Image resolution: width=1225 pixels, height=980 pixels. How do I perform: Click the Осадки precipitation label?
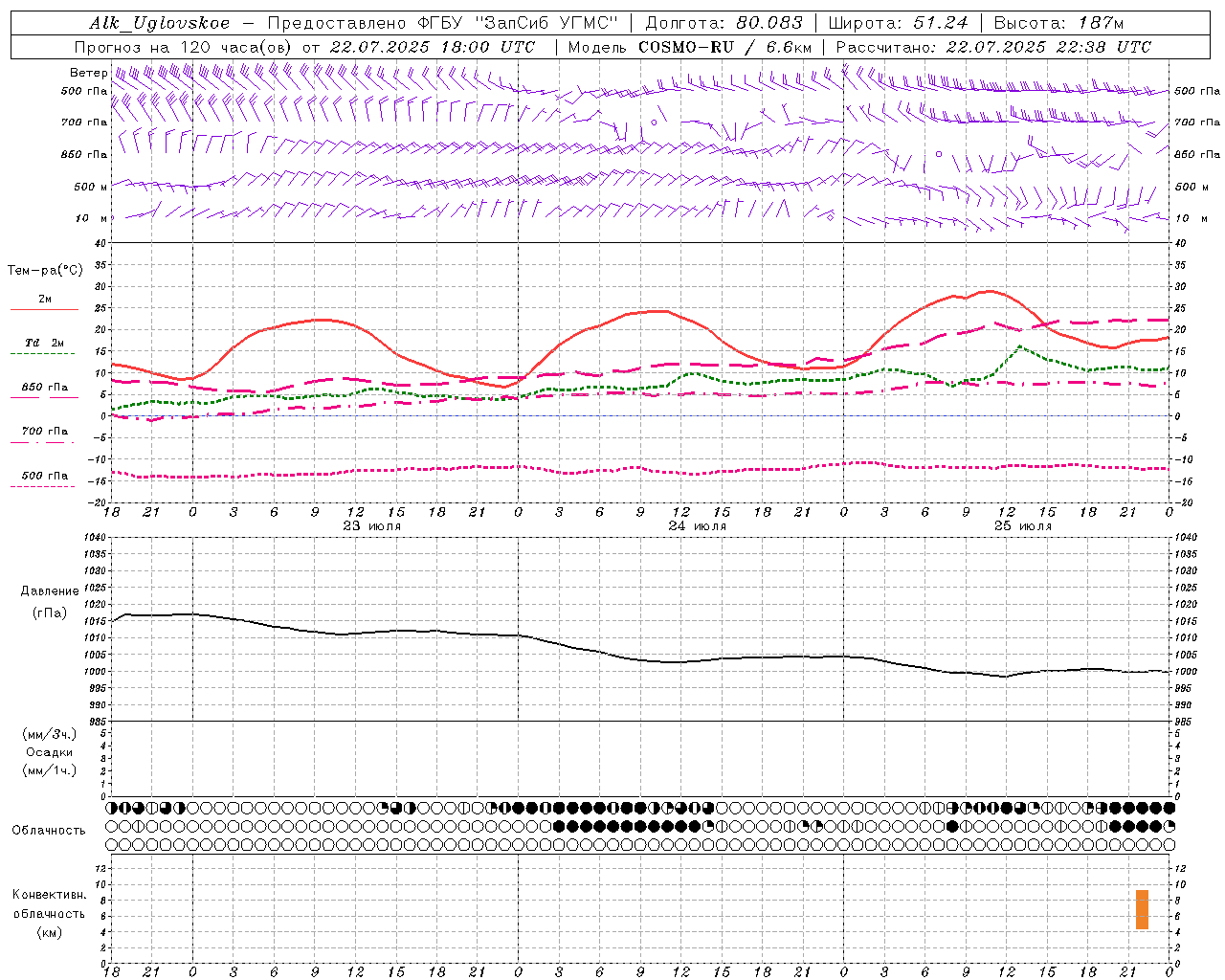(50, 753)
